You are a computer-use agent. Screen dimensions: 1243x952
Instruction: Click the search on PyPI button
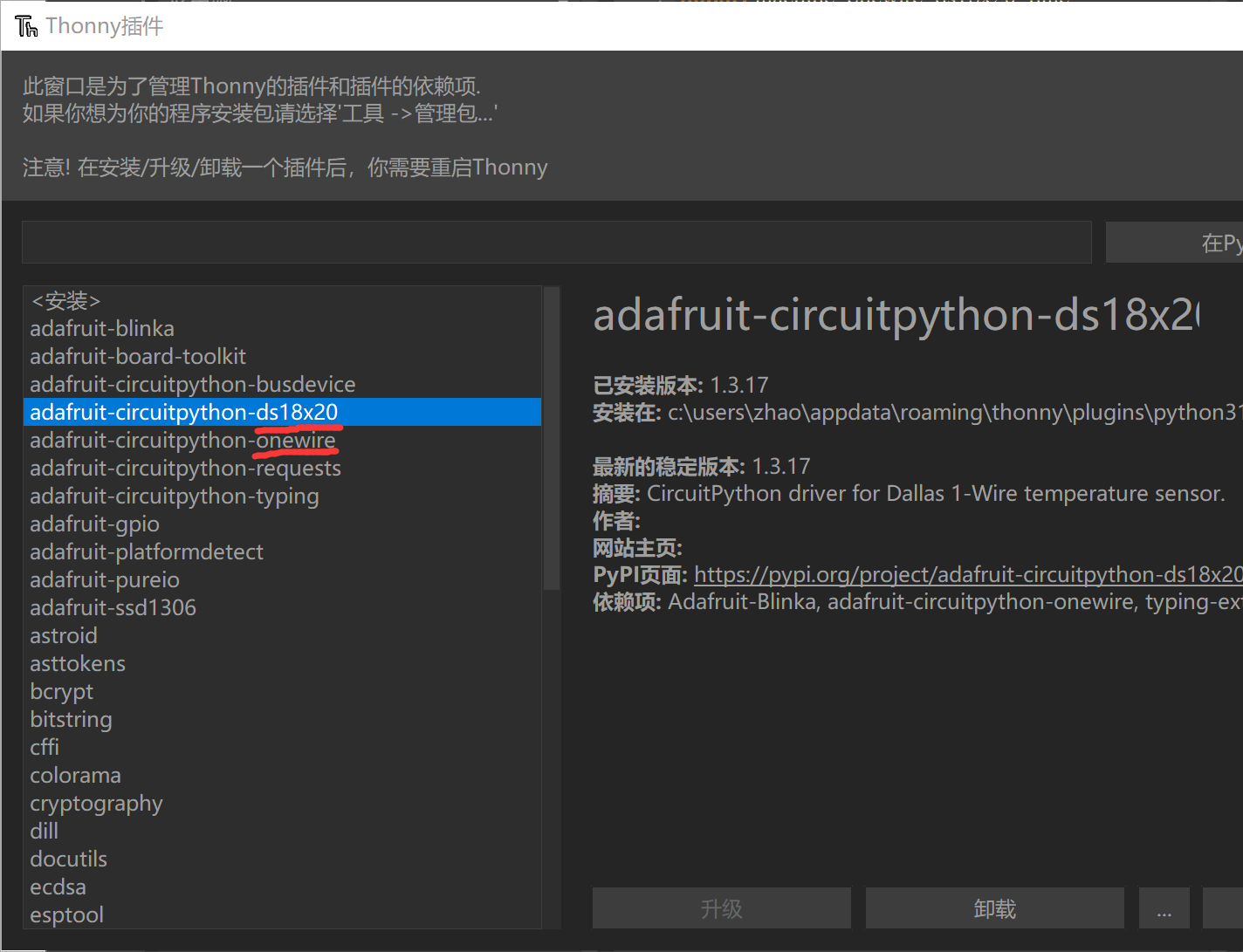pyautogui.click(x=1174, y=242)
